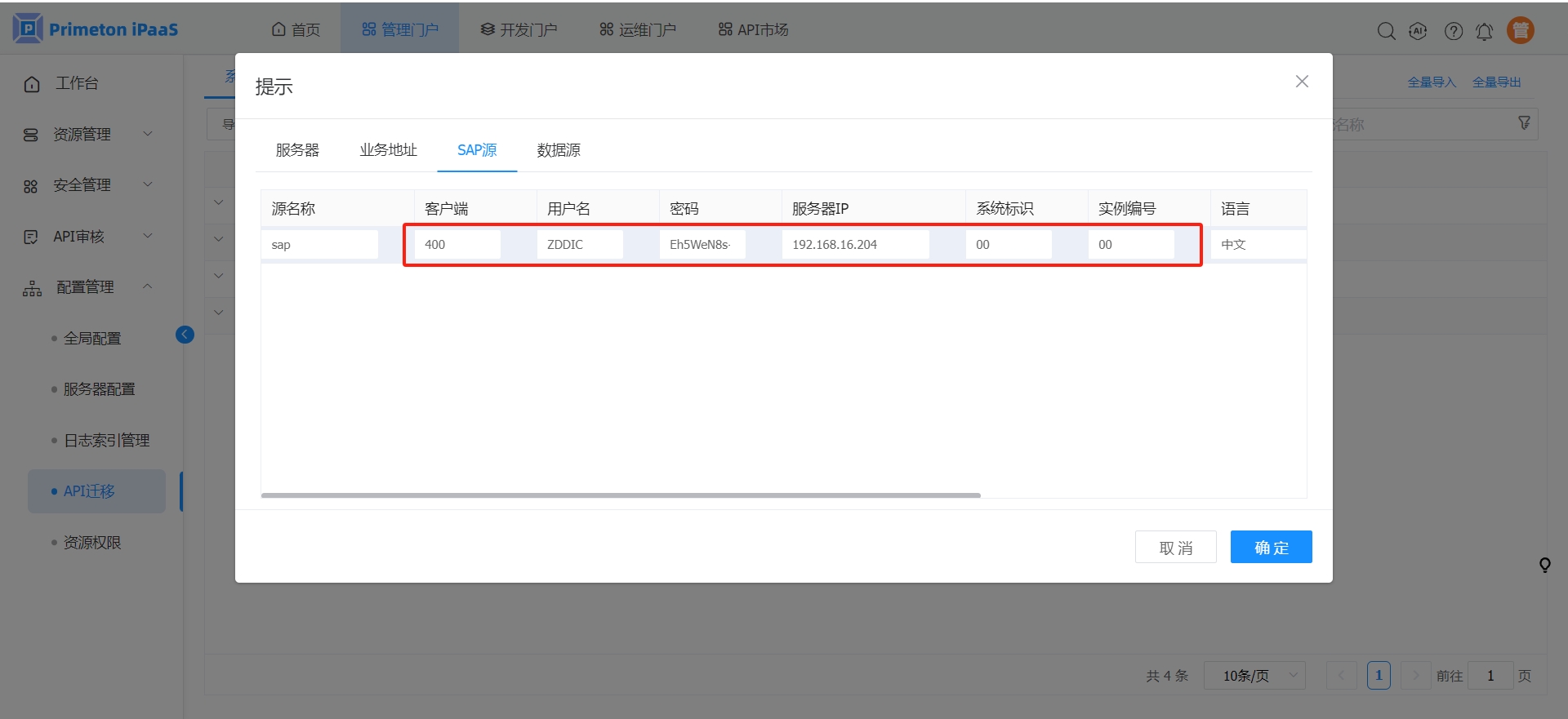Close the 提示 dialog with X
The image size is (1568, 719).
(x=1302, y=82)
